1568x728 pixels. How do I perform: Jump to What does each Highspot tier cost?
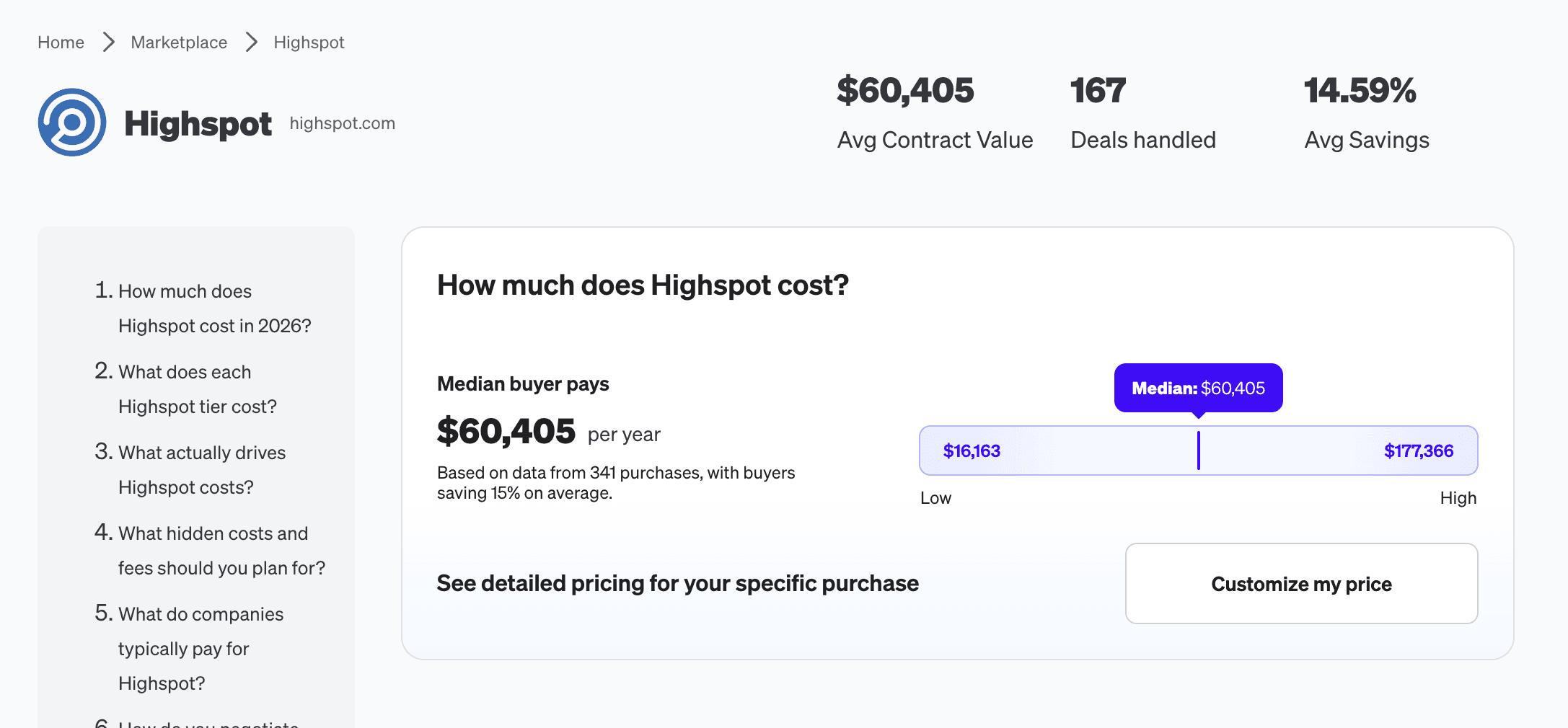pos(186,389)
